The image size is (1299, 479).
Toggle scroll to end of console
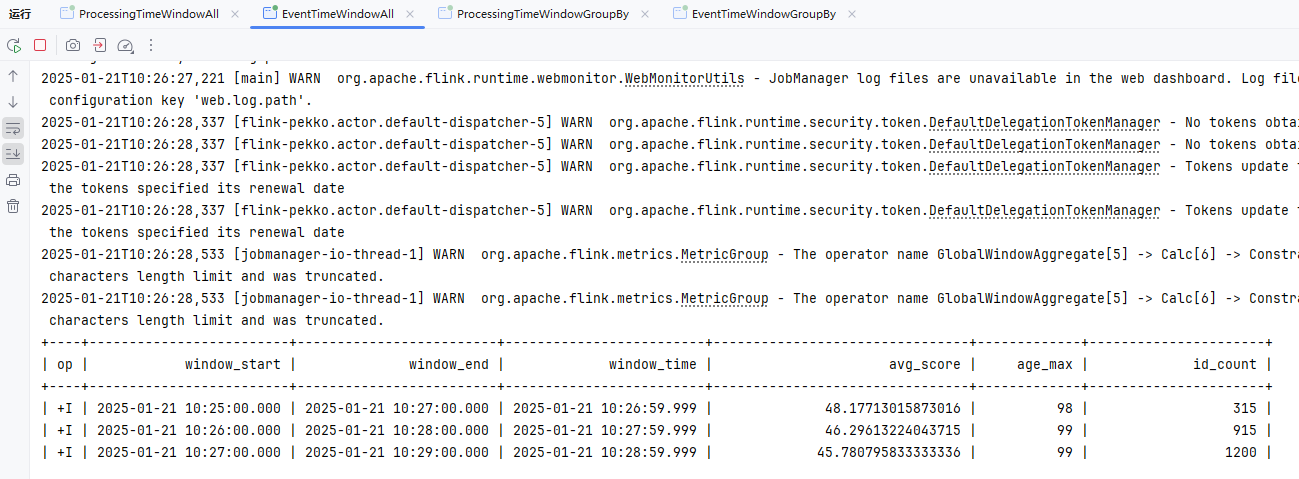click(x=13, y=154)
